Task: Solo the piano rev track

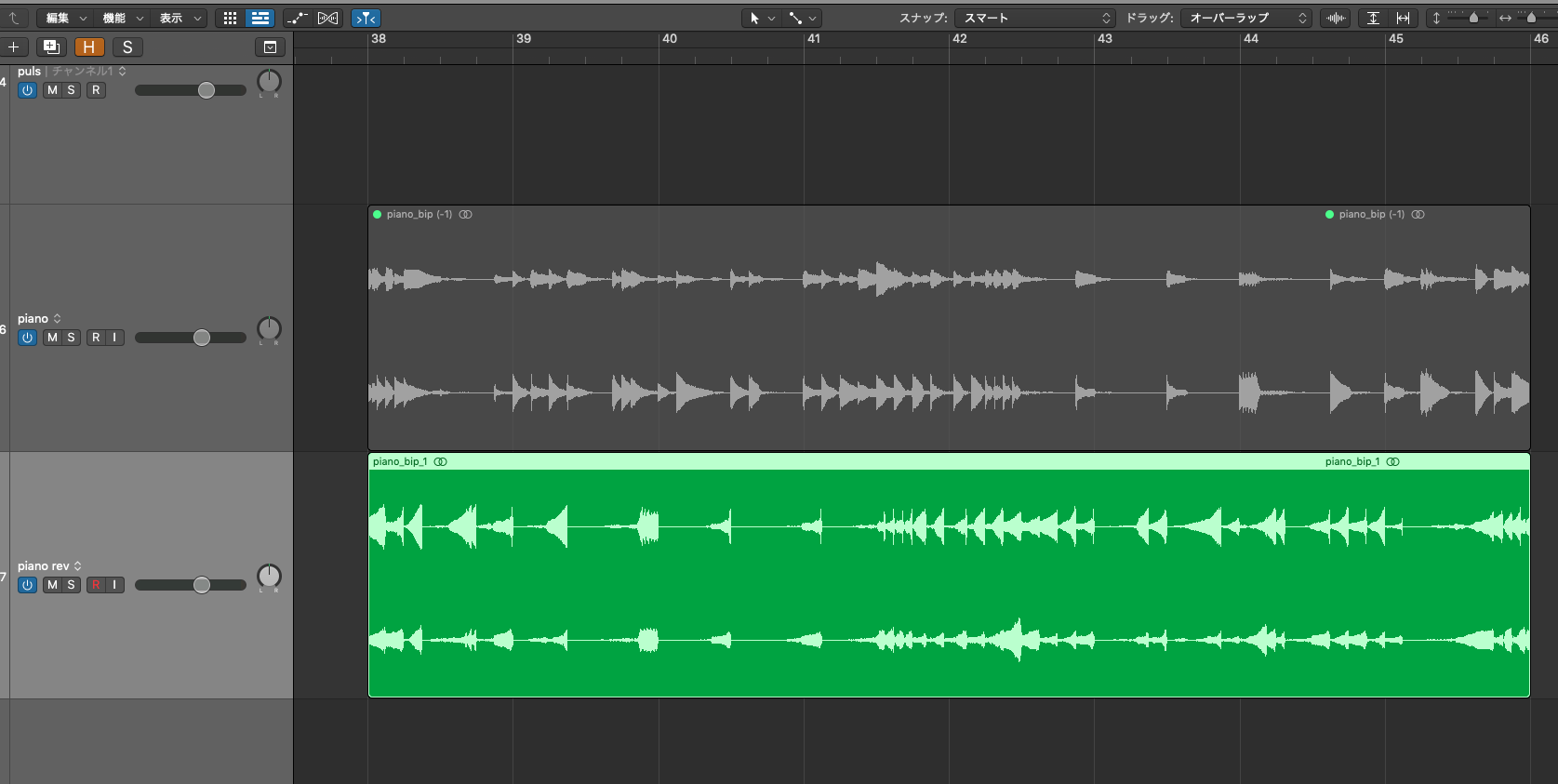Action: (71, 585)
